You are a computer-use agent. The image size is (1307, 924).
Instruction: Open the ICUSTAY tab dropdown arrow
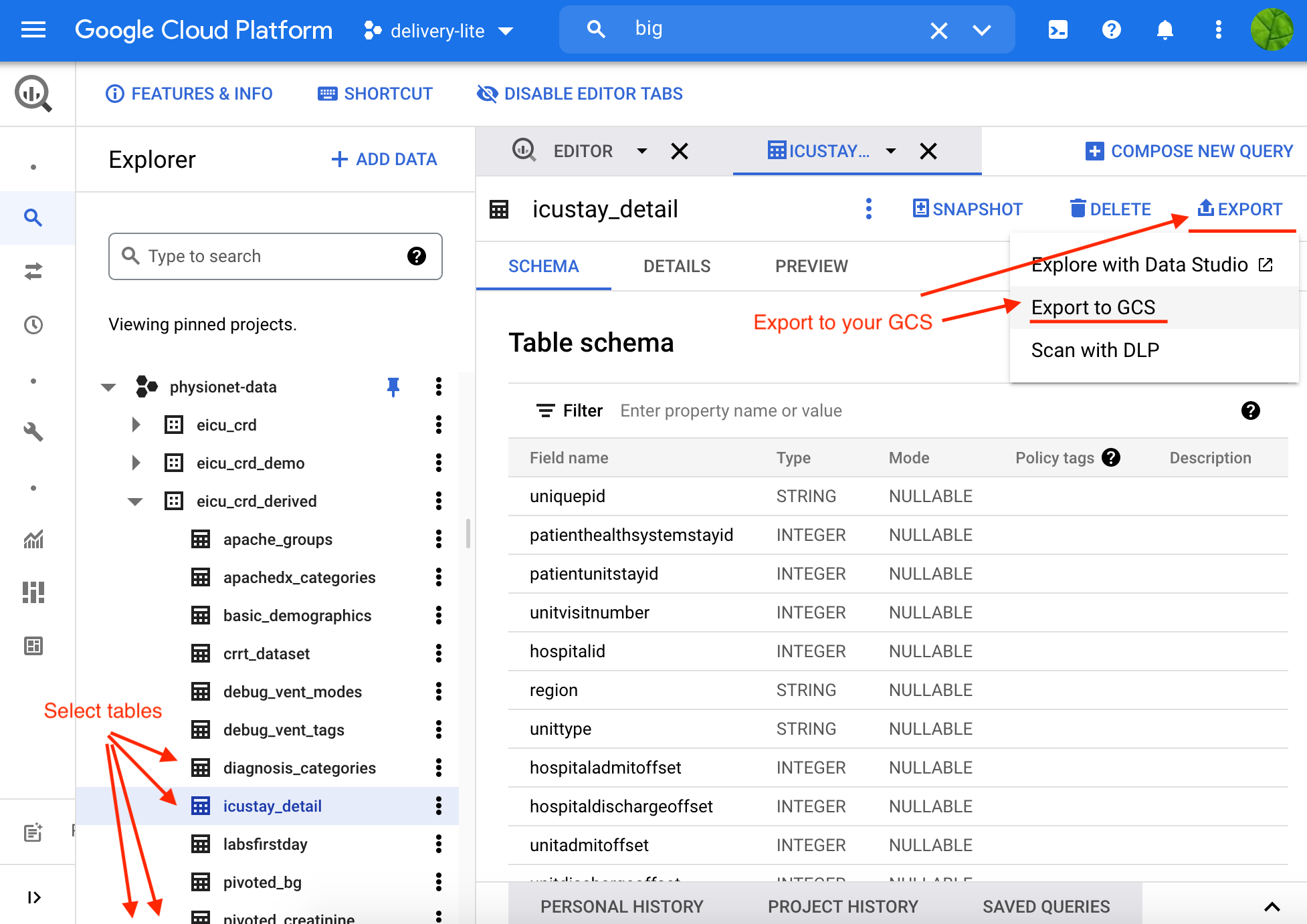point(890,151)
